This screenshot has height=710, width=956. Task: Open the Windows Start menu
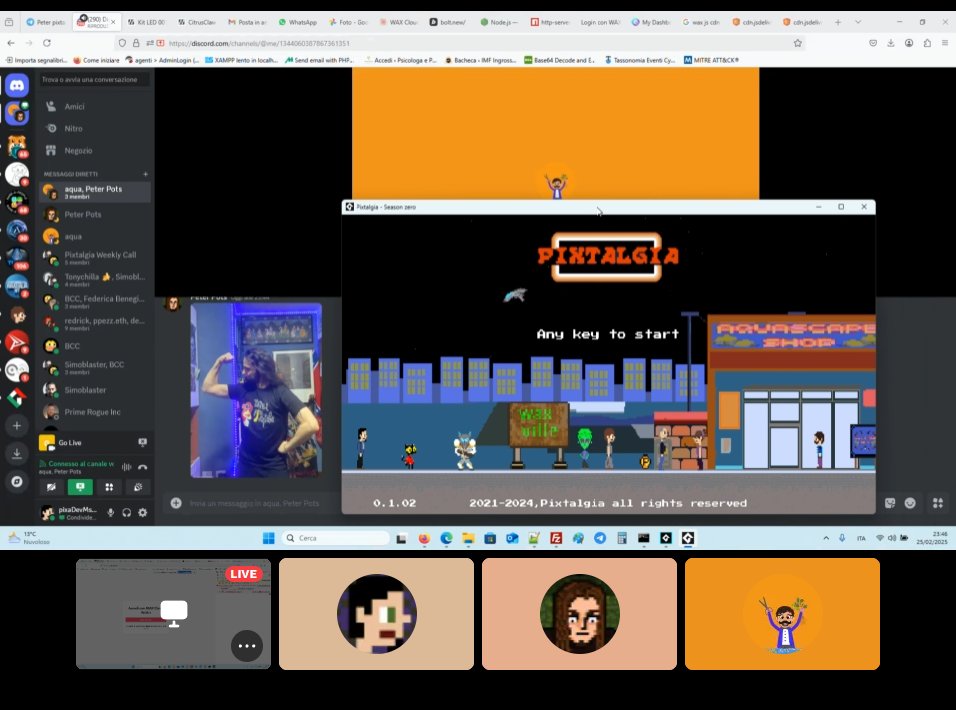point(268,538)
